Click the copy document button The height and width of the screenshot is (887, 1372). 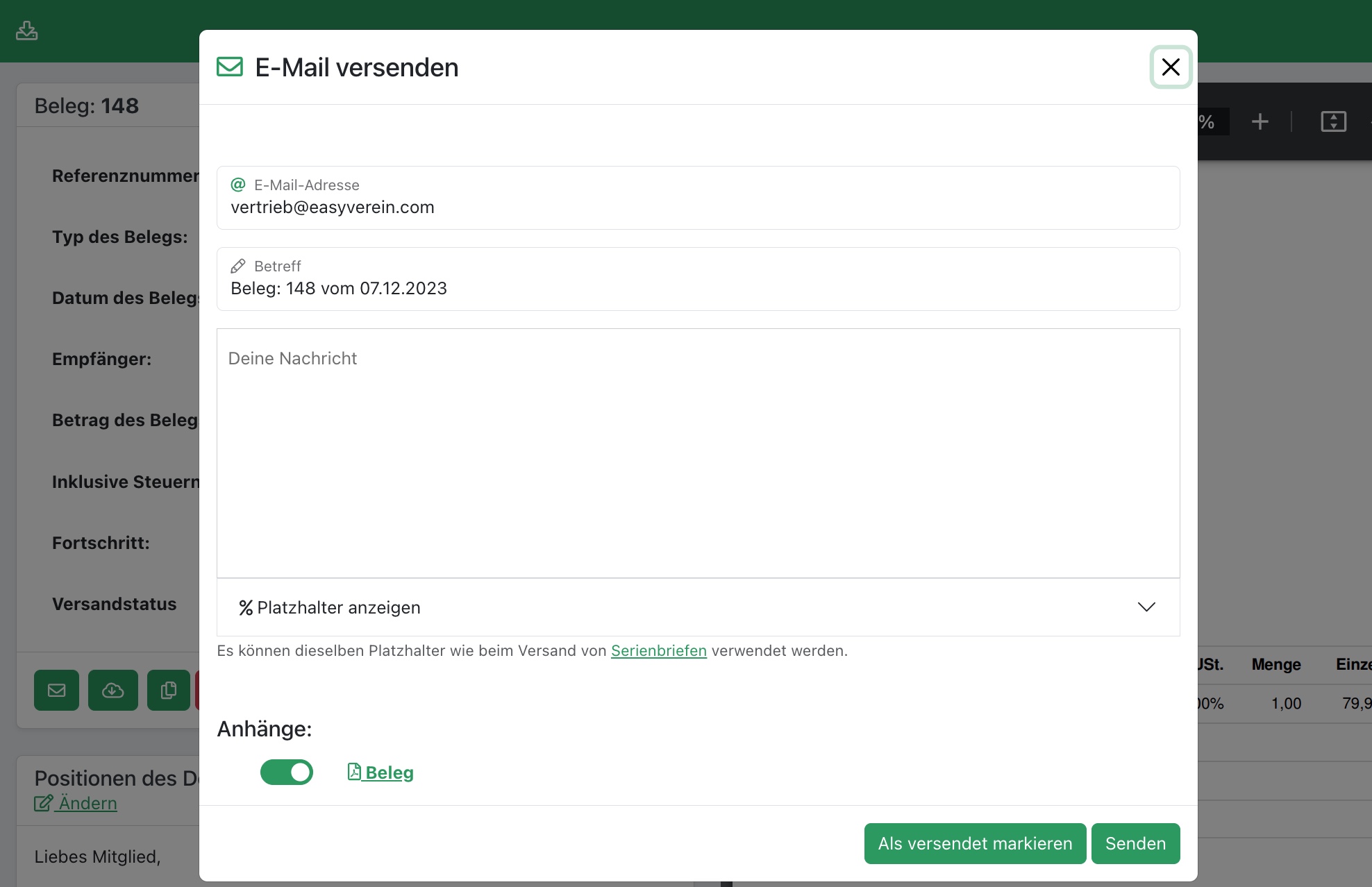pos(168,690)
